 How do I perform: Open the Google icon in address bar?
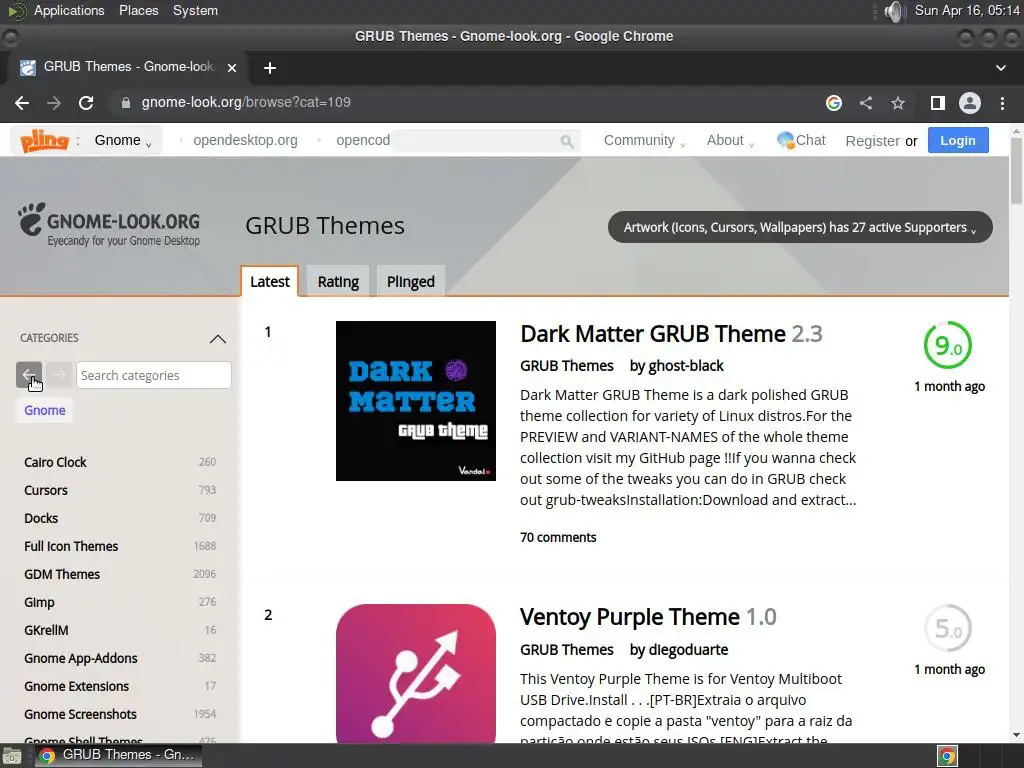point(833,103)
